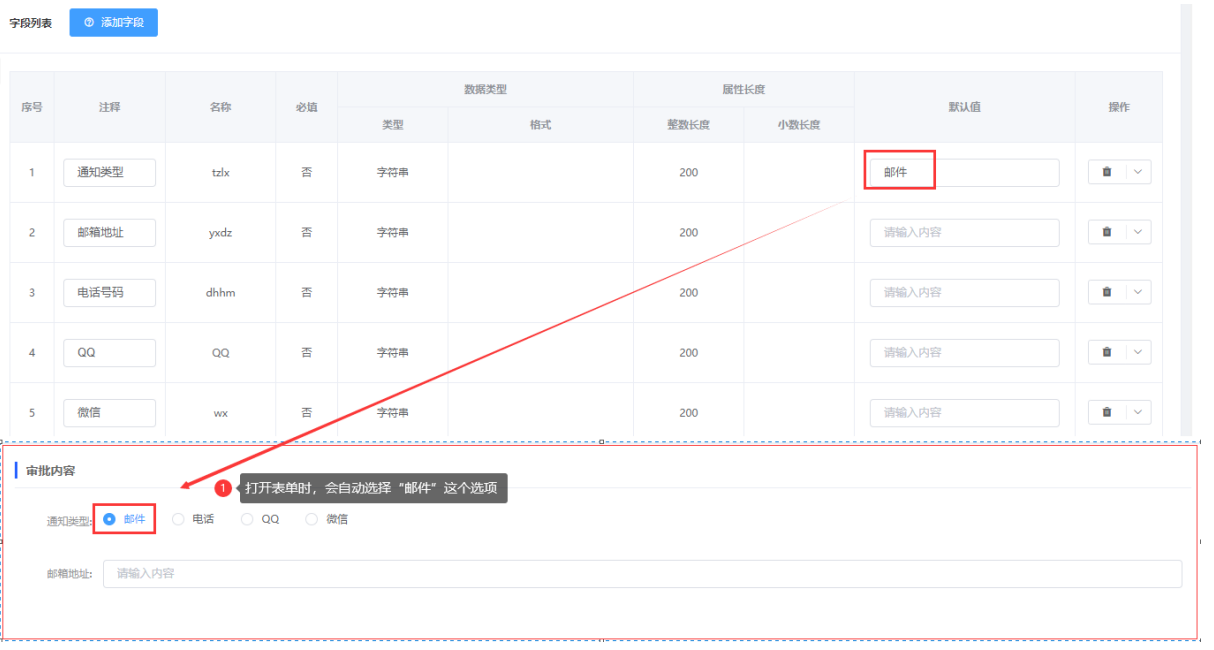Click the 小数长度 sub-header
1214x650 pixels.
coord(798,125)
